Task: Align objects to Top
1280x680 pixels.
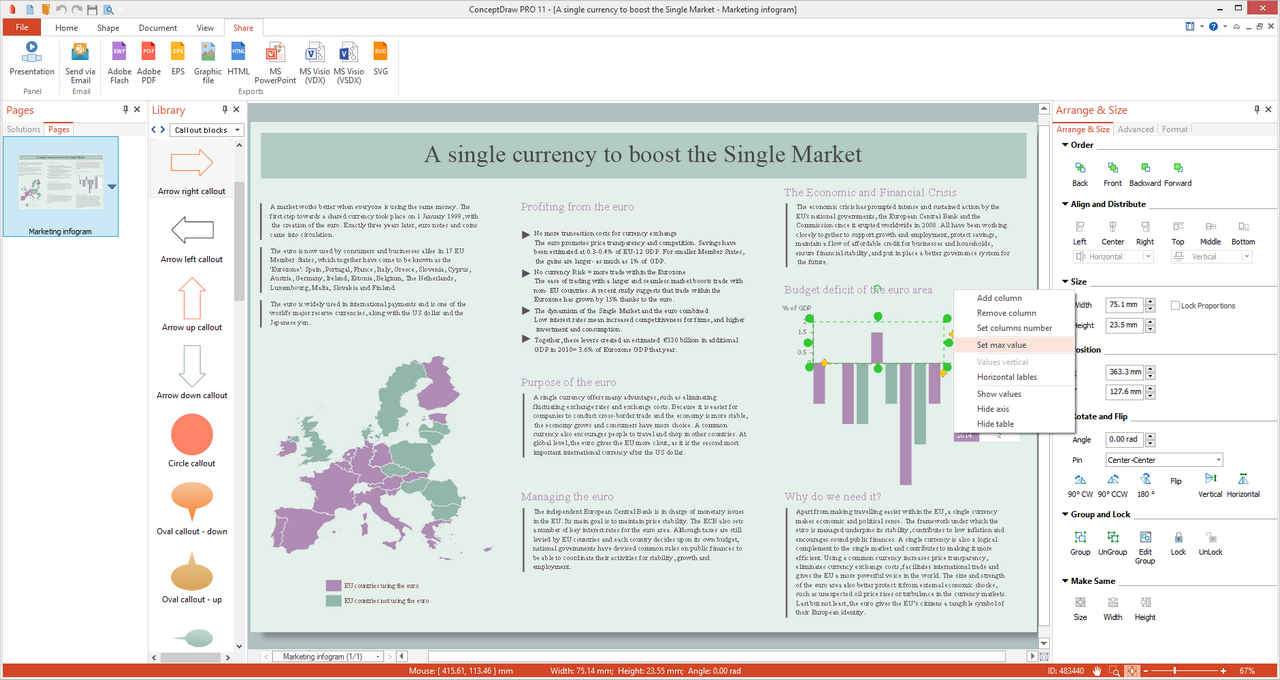Action: point(1178,233)
